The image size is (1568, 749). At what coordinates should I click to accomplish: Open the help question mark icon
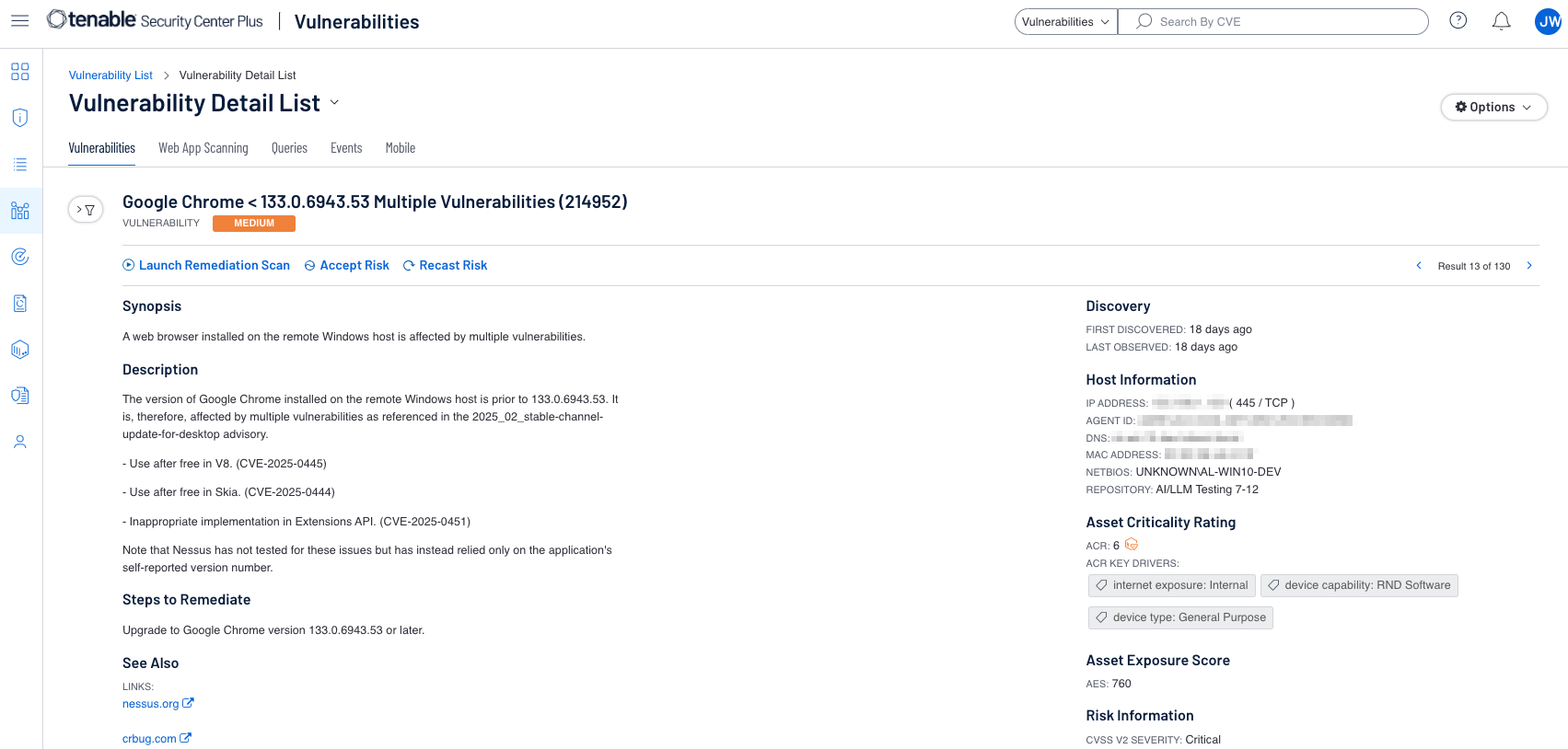pos(1458,20)
